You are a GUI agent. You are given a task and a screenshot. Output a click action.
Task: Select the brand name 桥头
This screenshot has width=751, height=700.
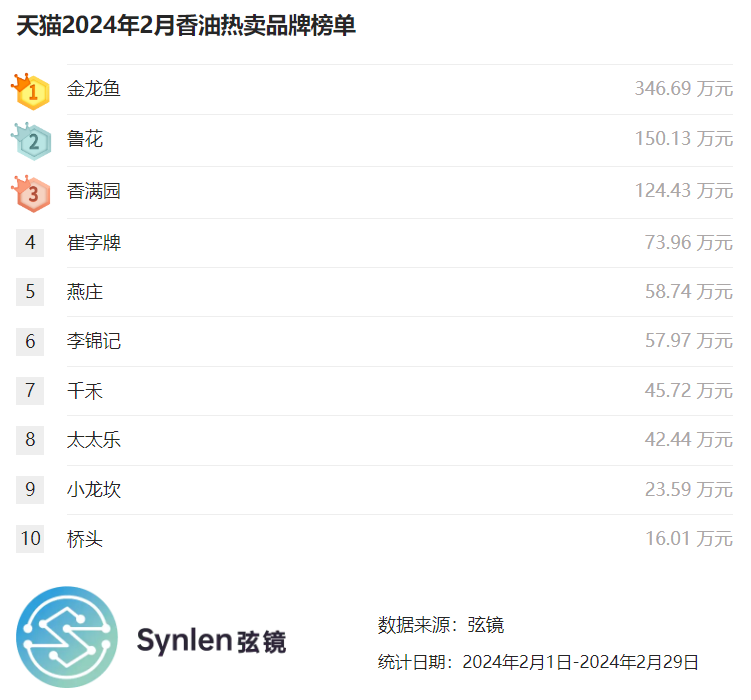point(85,539)
